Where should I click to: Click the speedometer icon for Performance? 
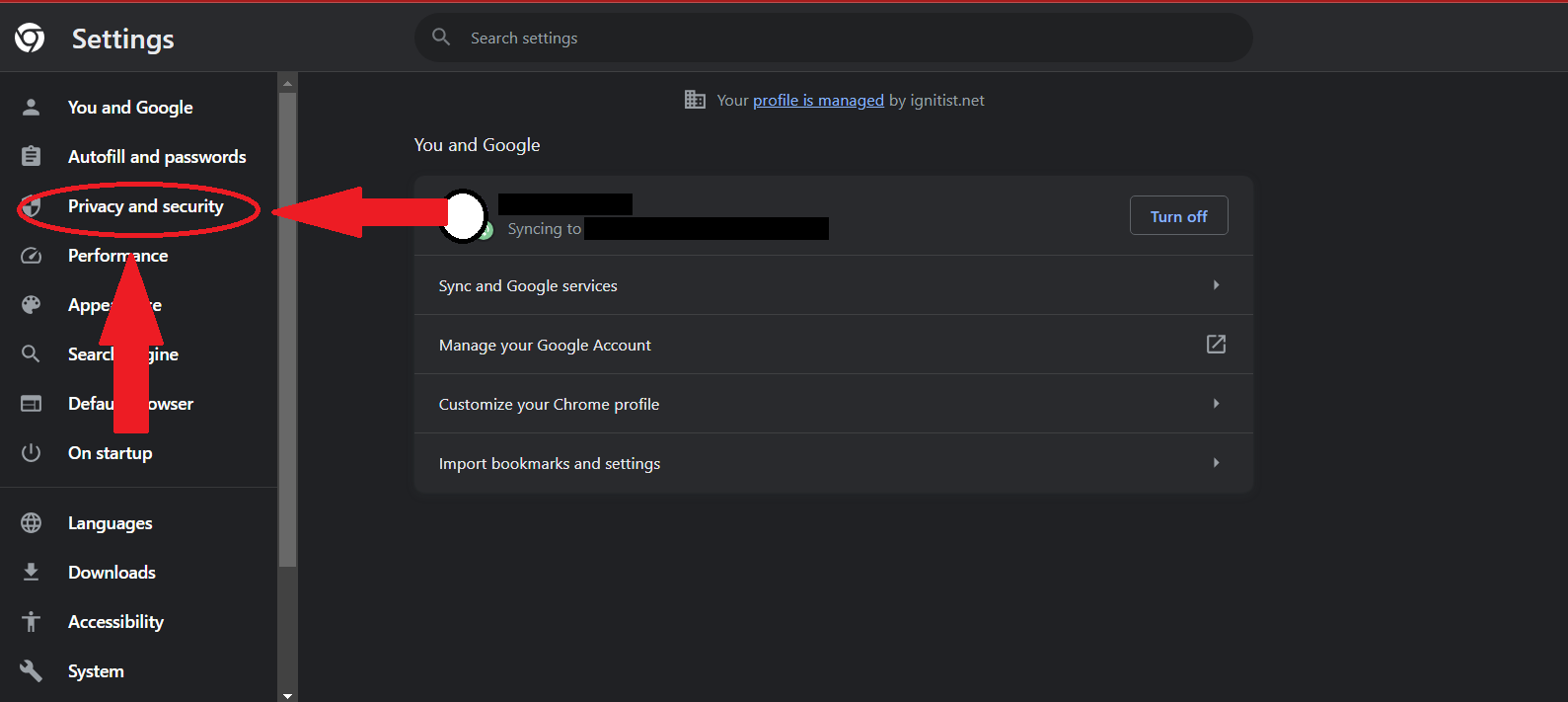click(x=32, y=256)
